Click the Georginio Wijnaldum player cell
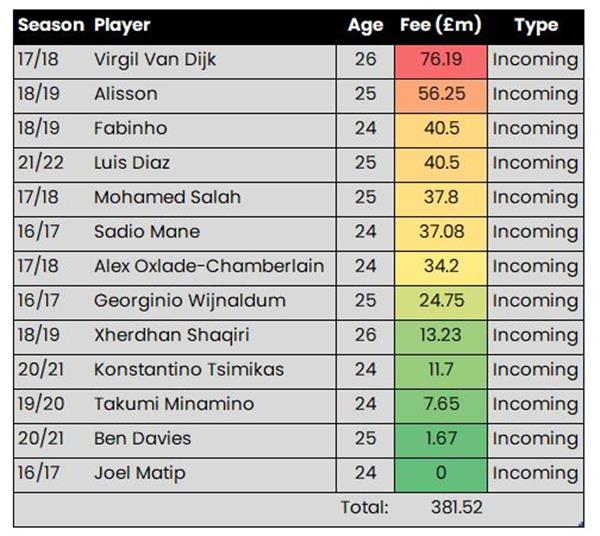Screen dimensions: 600x536 tap(190, 300)
